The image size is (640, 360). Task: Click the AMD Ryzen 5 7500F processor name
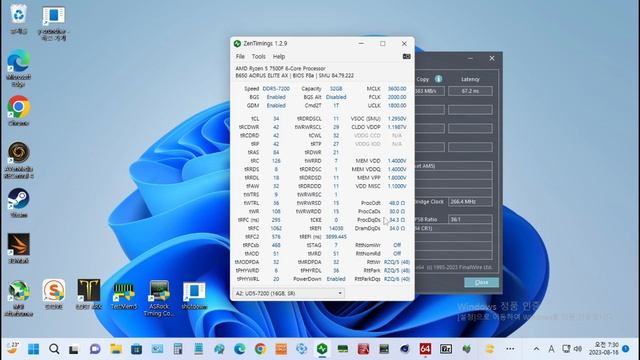point(280,69)
